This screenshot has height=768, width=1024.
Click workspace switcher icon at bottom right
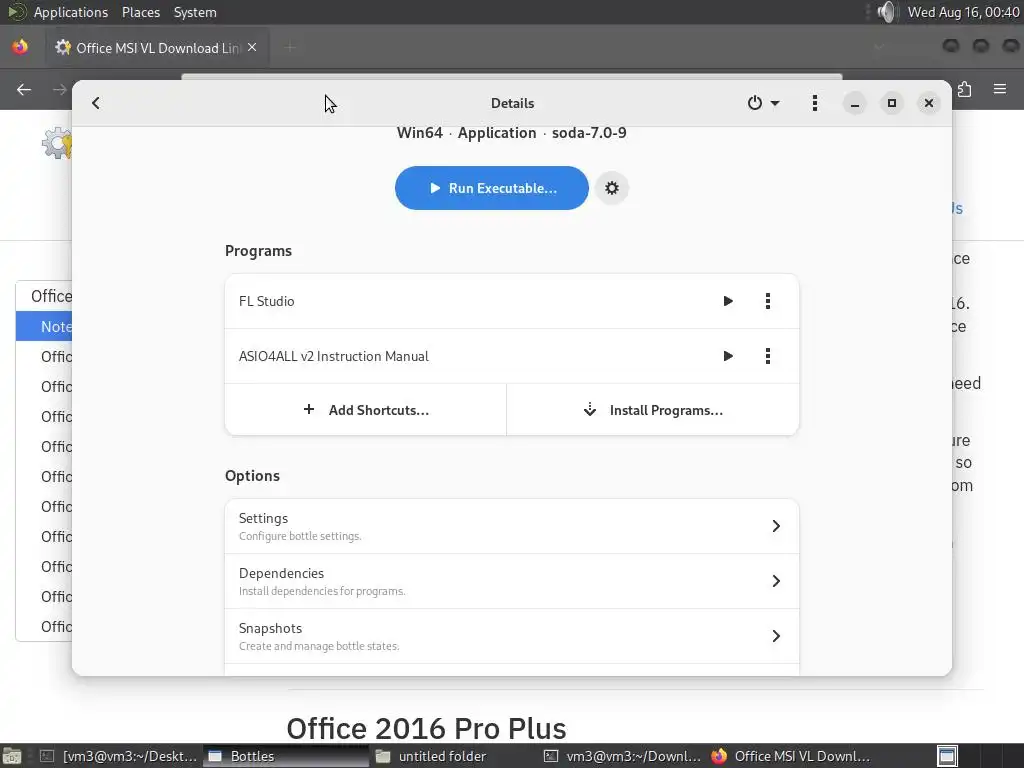click(948, 756)
